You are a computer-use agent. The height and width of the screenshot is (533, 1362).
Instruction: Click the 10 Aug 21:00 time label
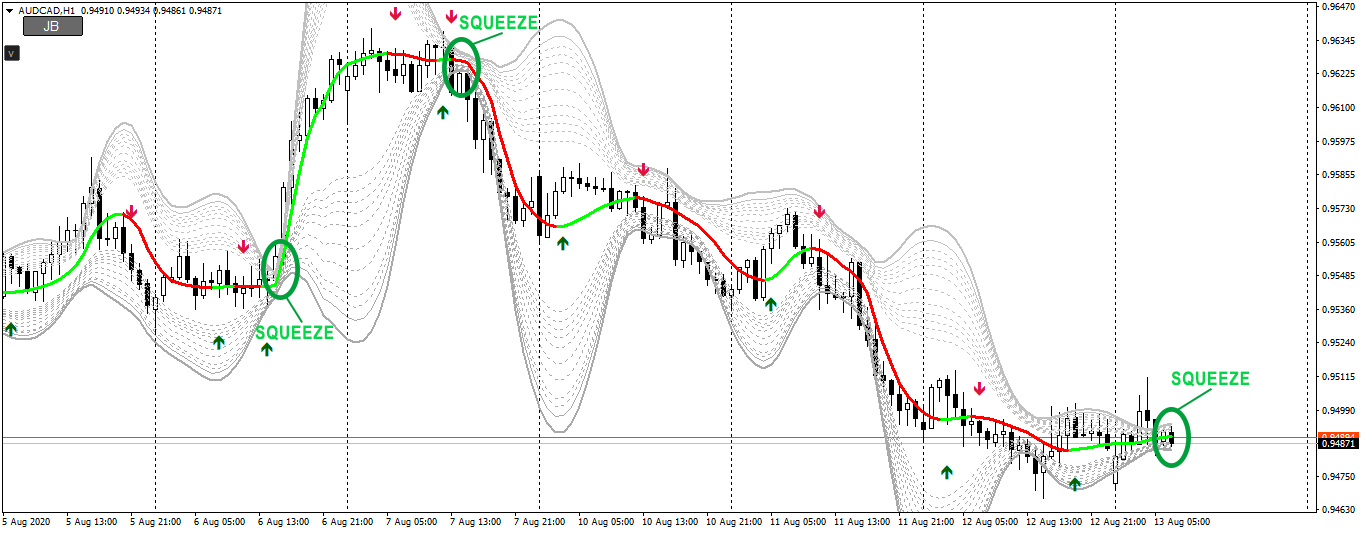click(x=734, y=522)
